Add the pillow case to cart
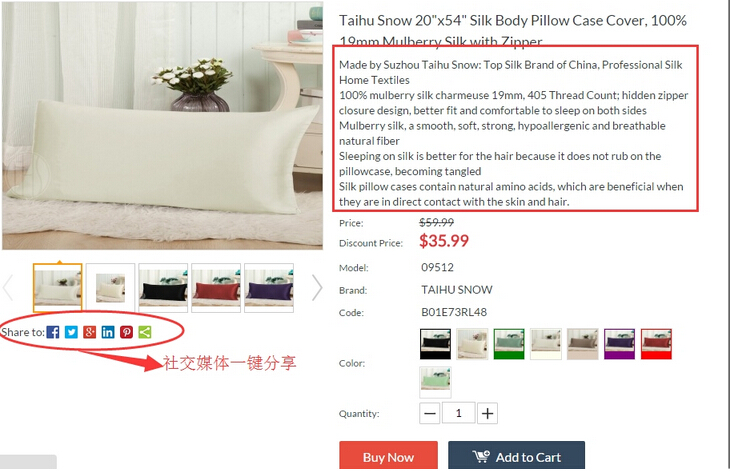Viewport: 731px width, 471px height. tap(517, 456)
